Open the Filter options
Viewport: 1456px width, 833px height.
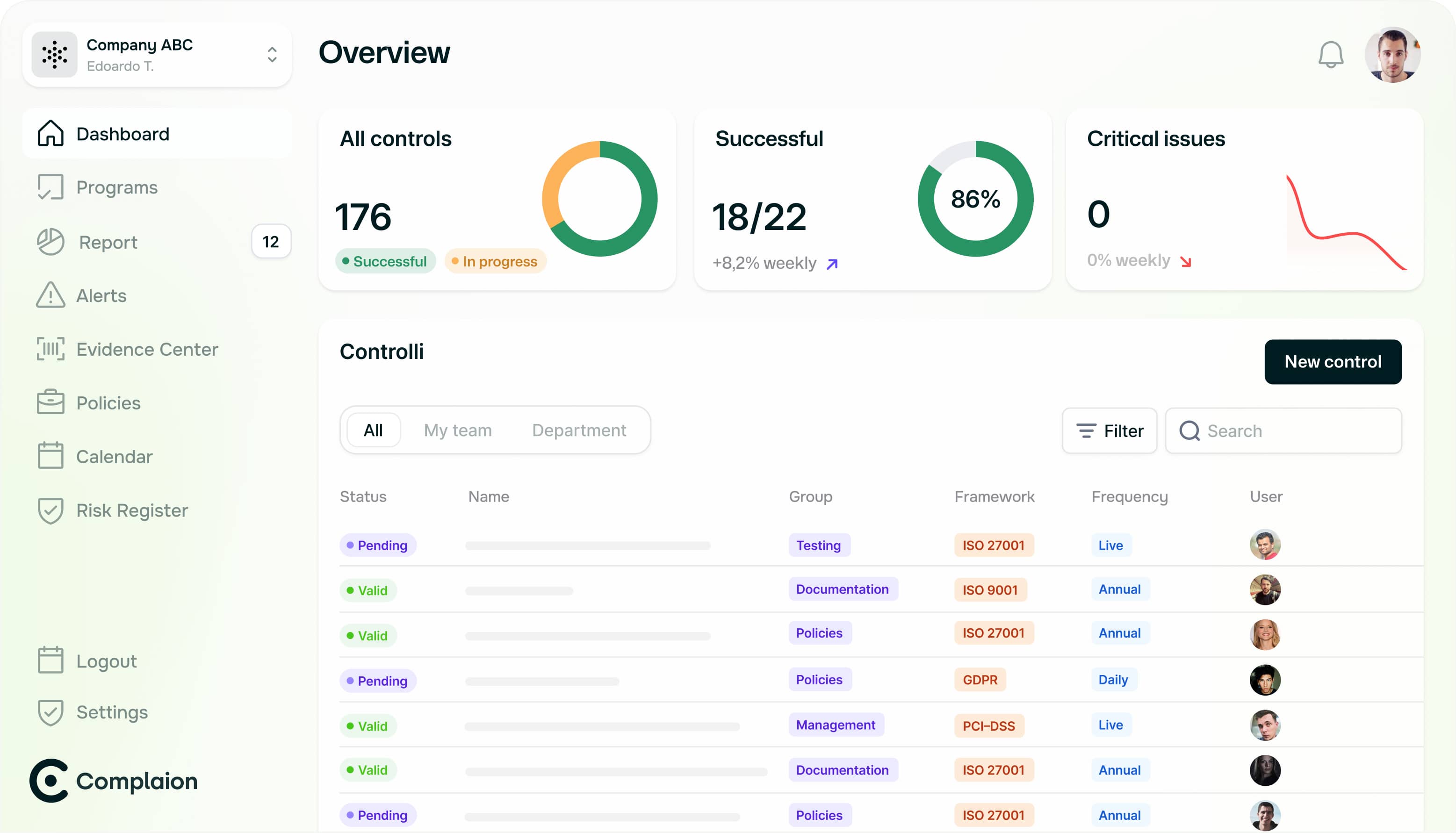click(1110, 431)
